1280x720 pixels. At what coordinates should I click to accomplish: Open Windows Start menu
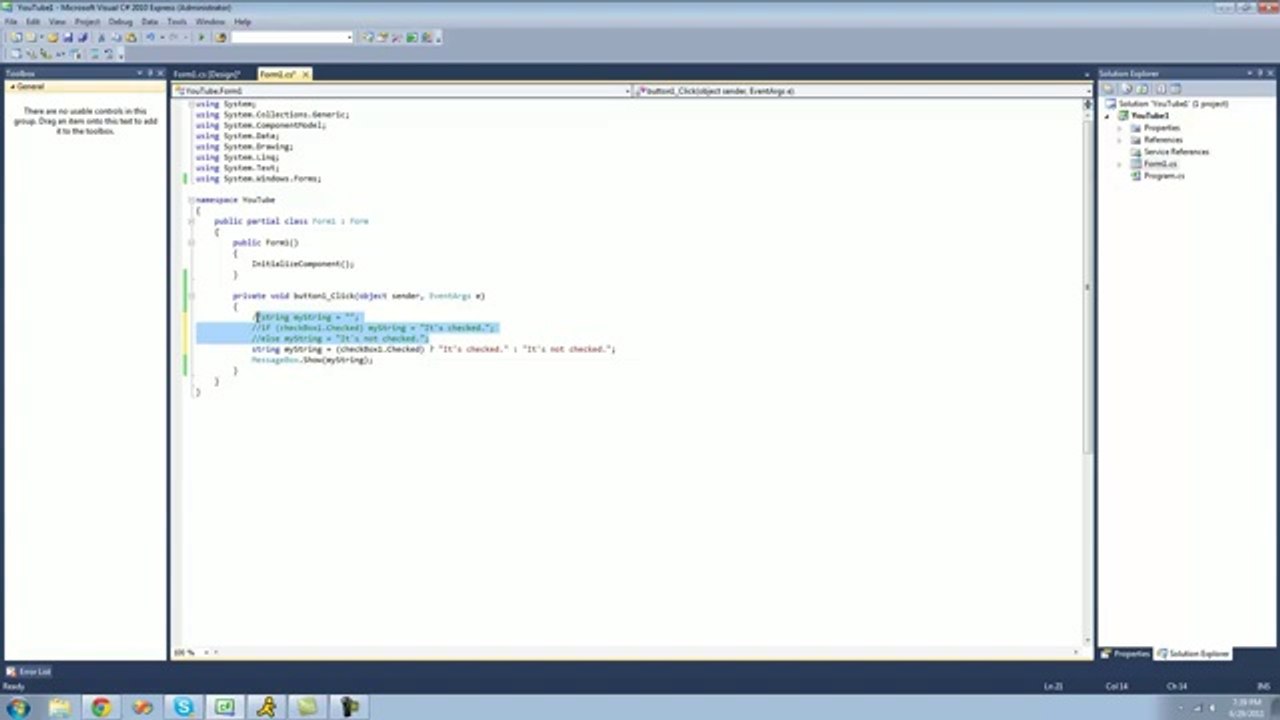(18, 707)
